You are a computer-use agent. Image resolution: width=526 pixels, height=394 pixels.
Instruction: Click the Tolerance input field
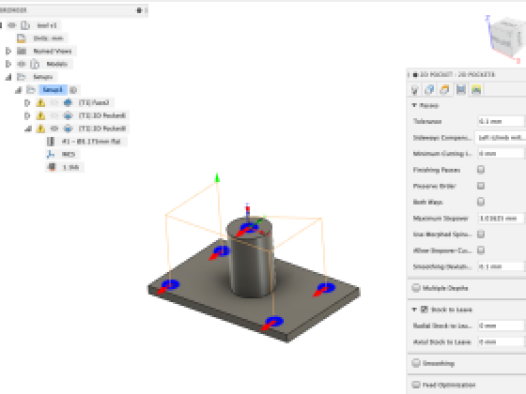[501, 121]
